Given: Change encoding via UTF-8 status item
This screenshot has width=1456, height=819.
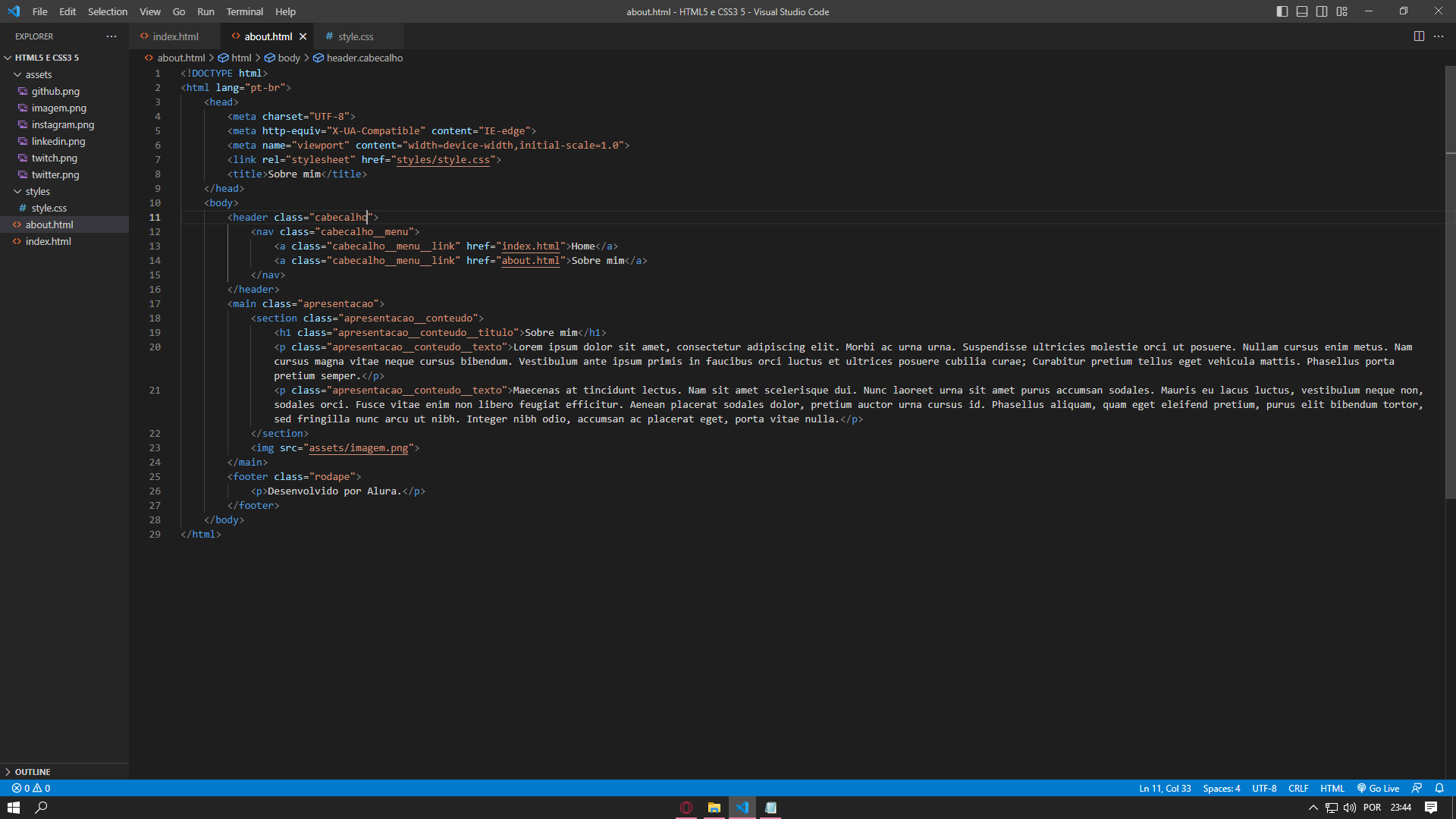Looking at the screenshot, I should click(1264, 788).
